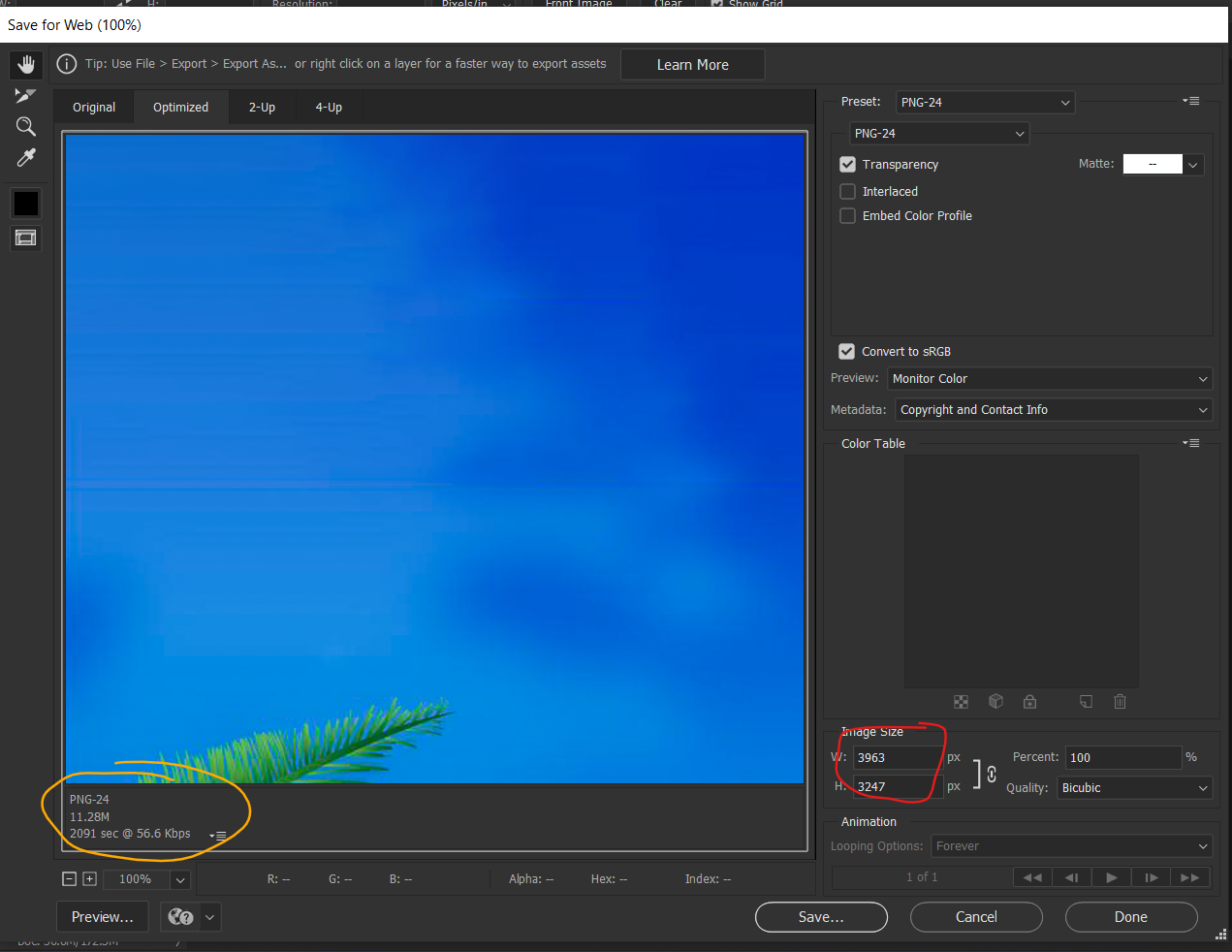This screenshot has height=952, width=1232.
Task: Enable Embed Color Profile checkbox
Action: point(847,216)
